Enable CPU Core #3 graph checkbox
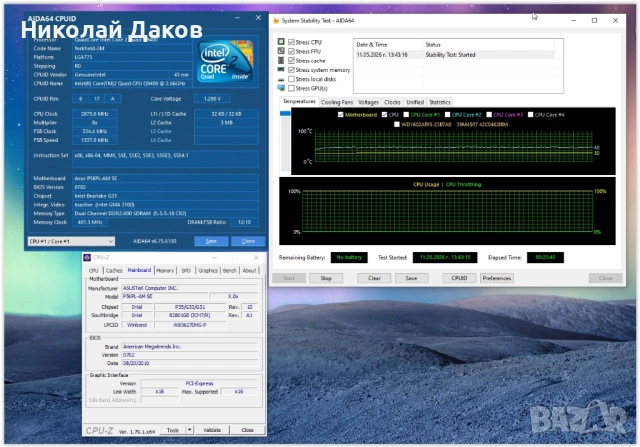640x447 pixels. 489,115
